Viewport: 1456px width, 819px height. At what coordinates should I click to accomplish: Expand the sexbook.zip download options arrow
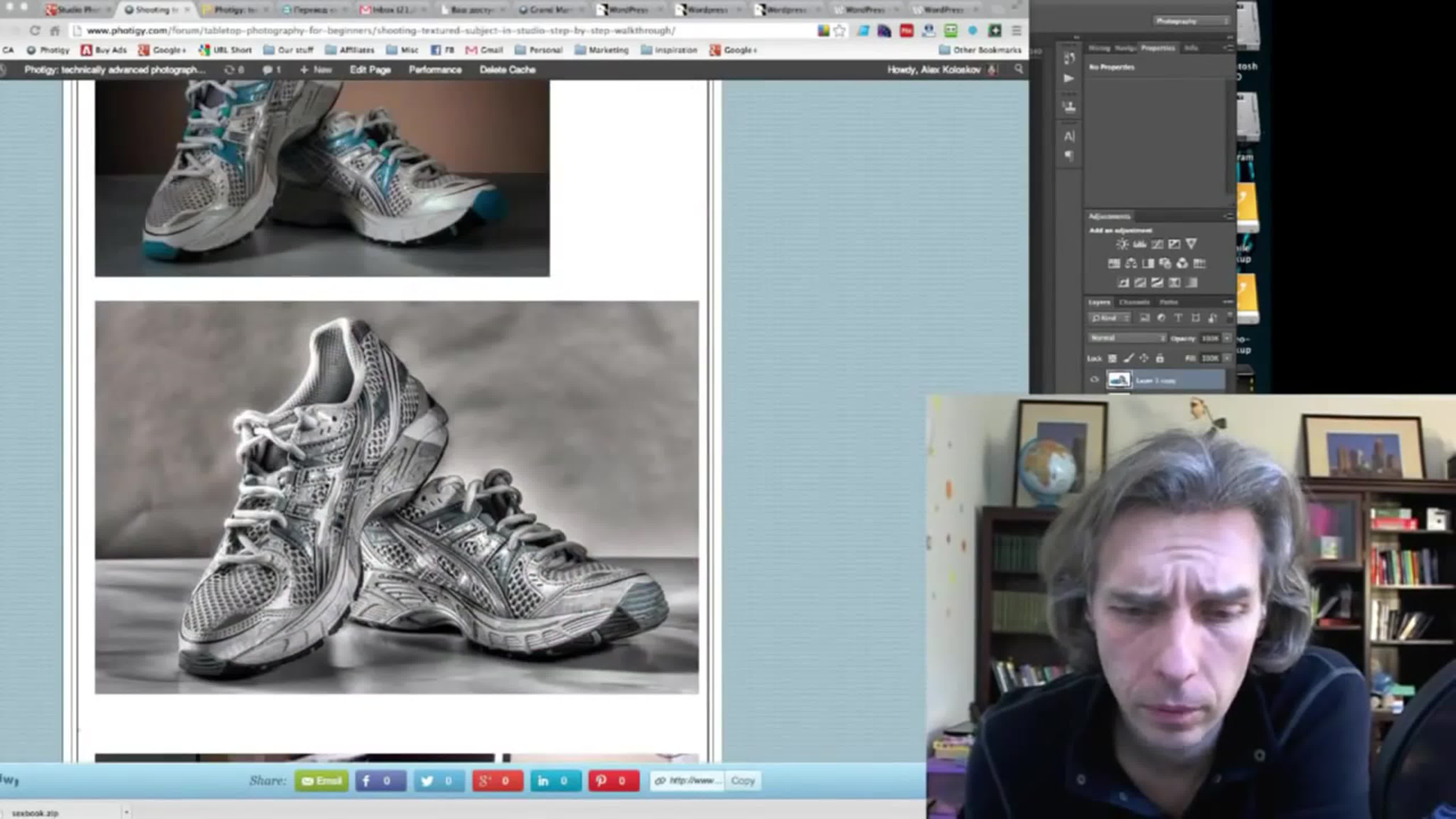tap(127, 813)
